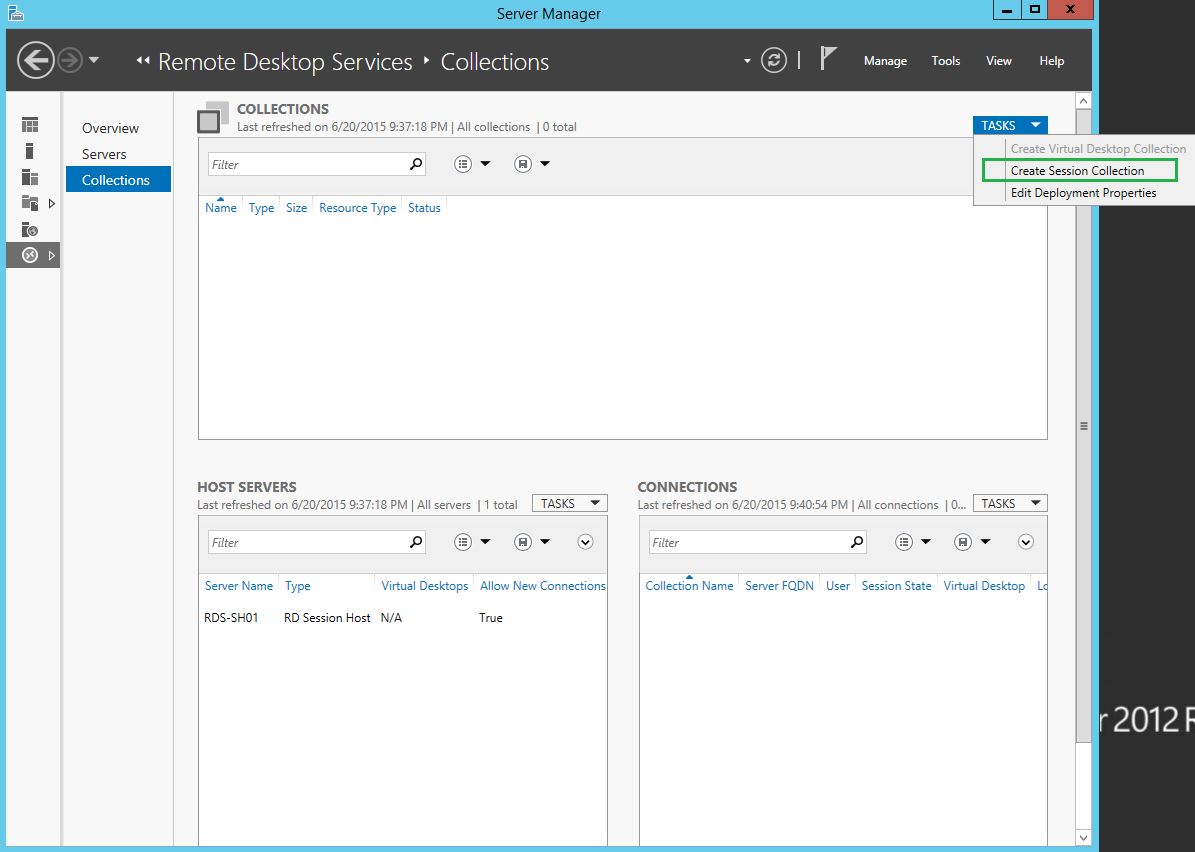
Task: Open the notifications flag icon
Action: click(x=828, y=57)
